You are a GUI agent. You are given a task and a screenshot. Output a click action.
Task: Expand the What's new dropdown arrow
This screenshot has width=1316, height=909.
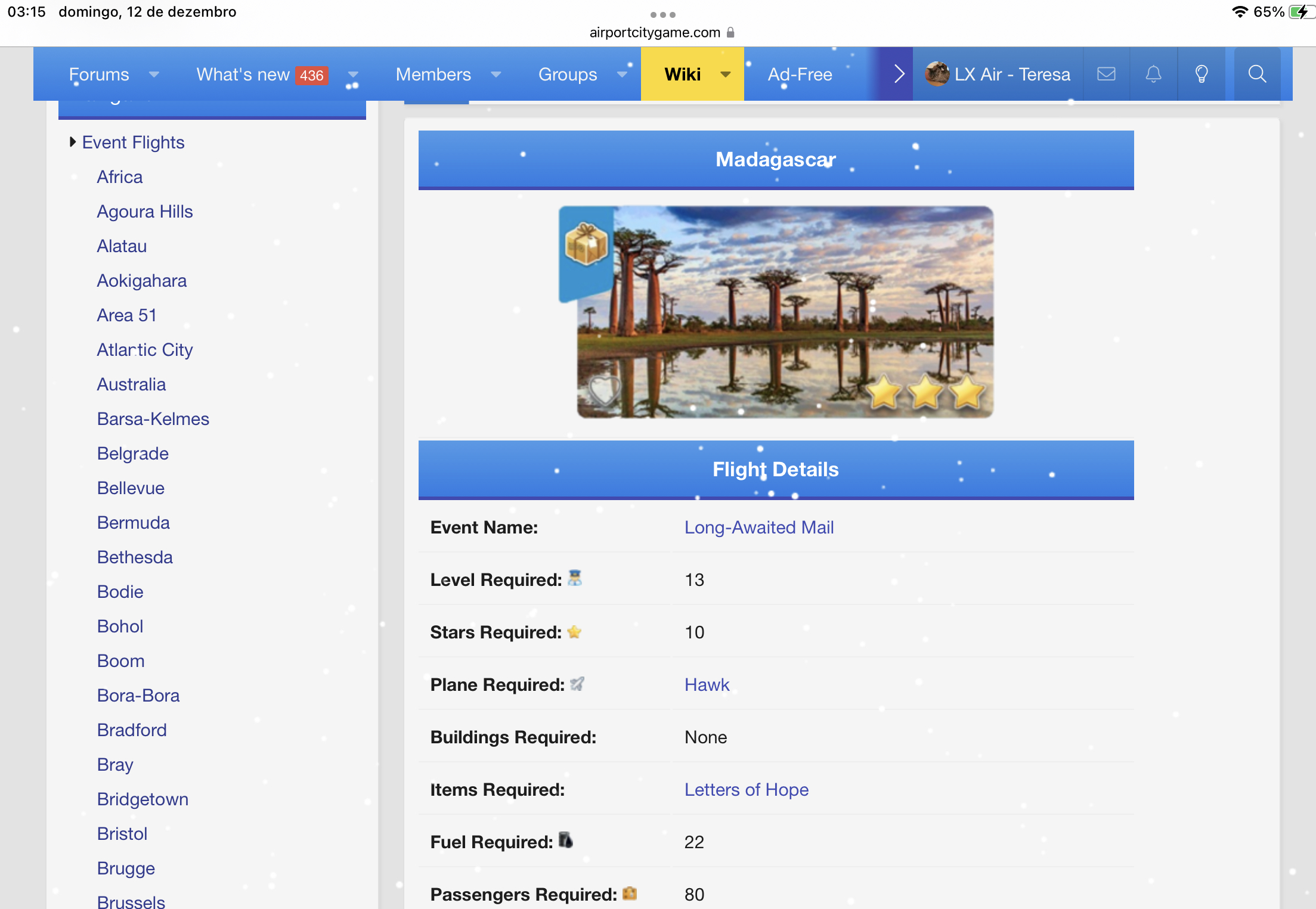(353, 75)
